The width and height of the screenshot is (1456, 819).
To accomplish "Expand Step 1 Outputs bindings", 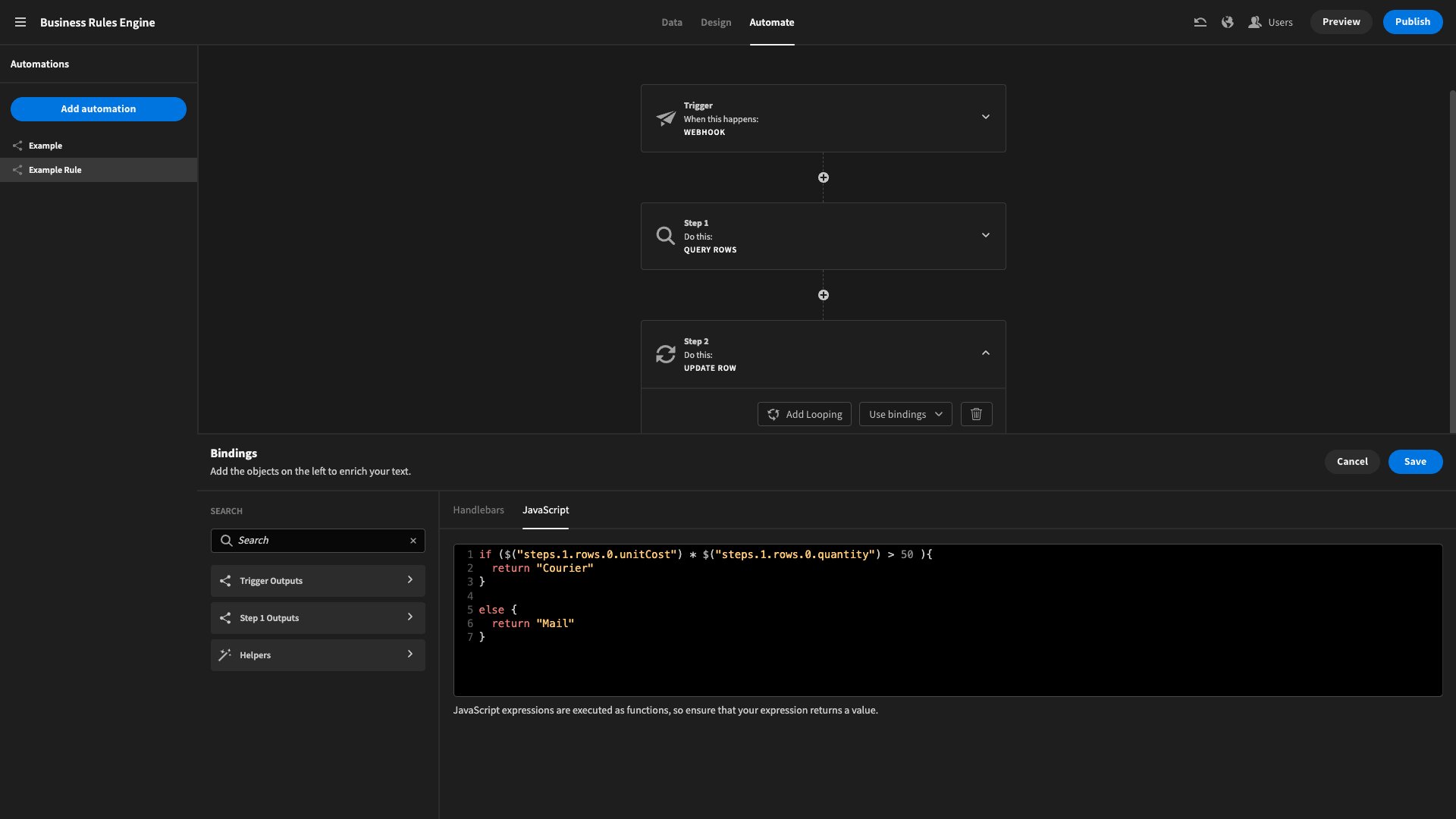I will (318, 618).
